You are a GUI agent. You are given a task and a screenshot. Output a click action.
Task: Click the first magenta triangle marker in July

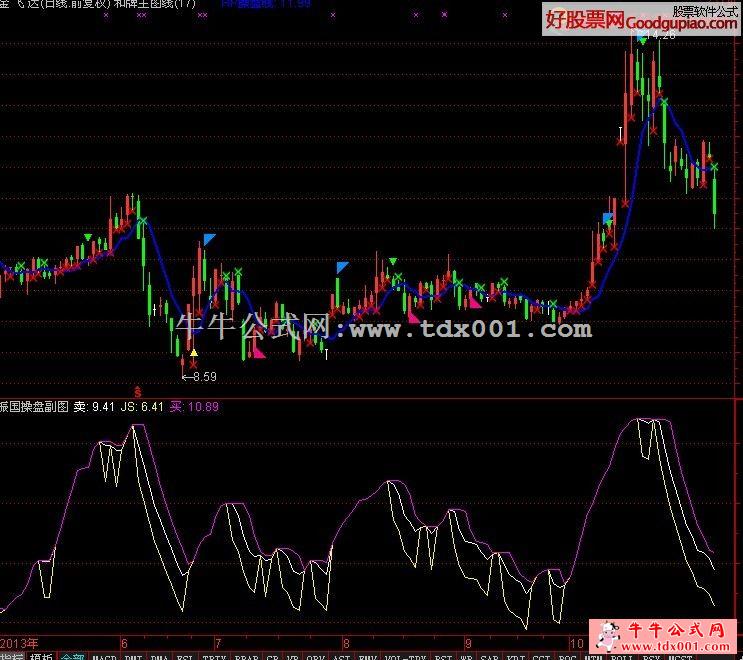(x=258, y=350)
